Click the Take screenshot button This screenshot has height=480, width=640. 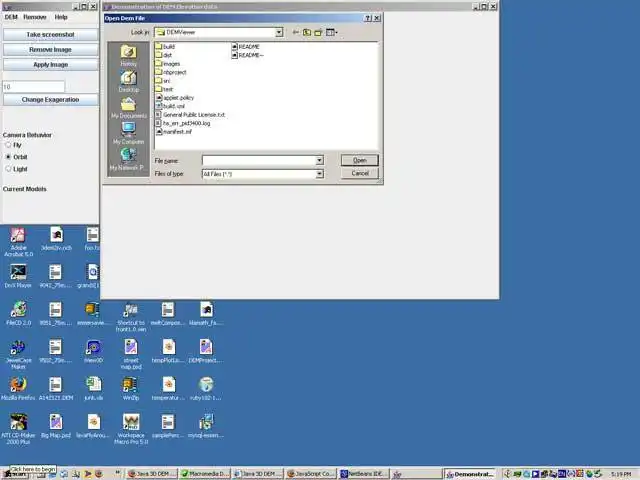click(50, 35)
